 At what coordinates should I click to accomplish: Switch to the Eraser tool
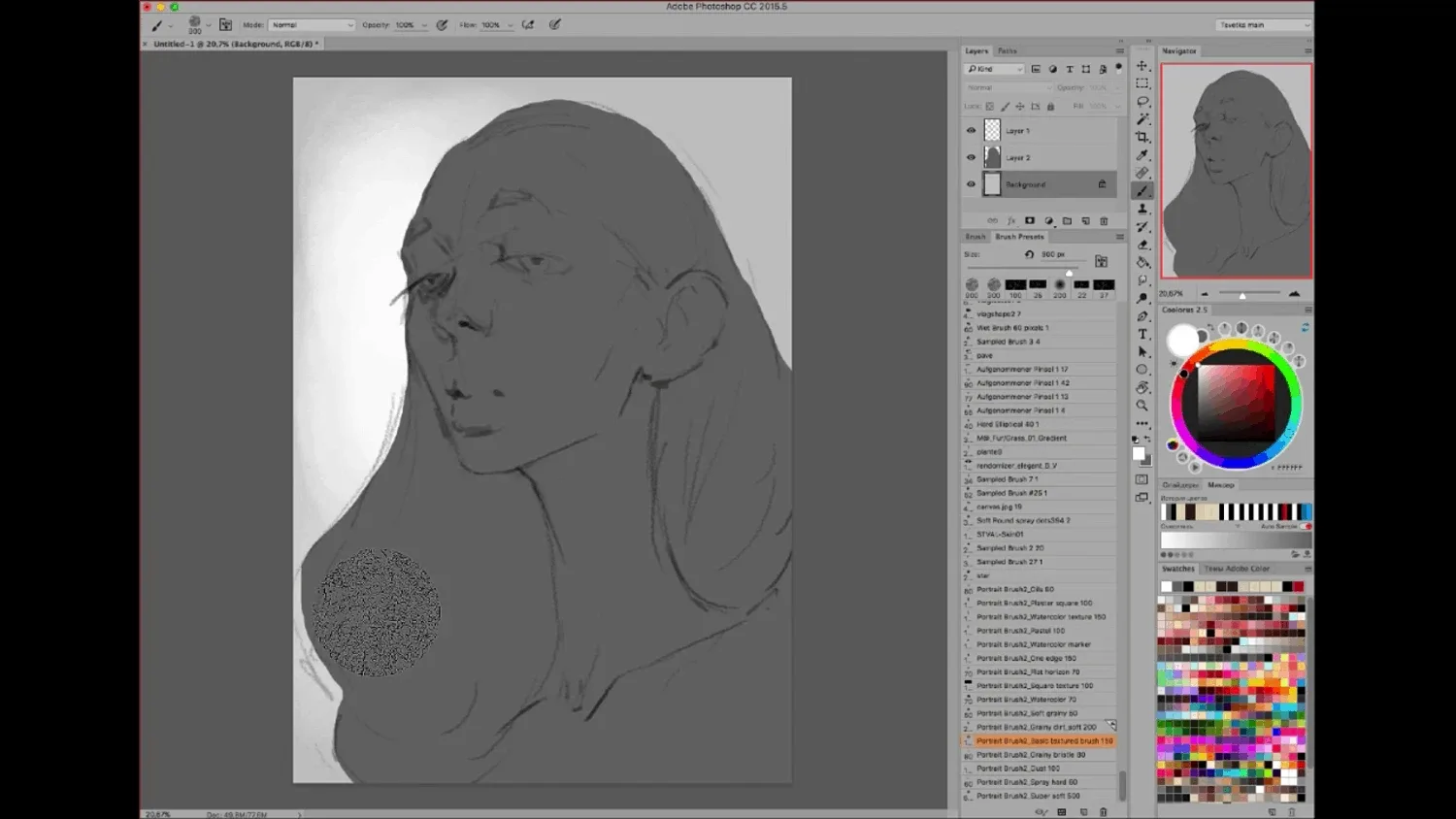[x=1142, y=245]
